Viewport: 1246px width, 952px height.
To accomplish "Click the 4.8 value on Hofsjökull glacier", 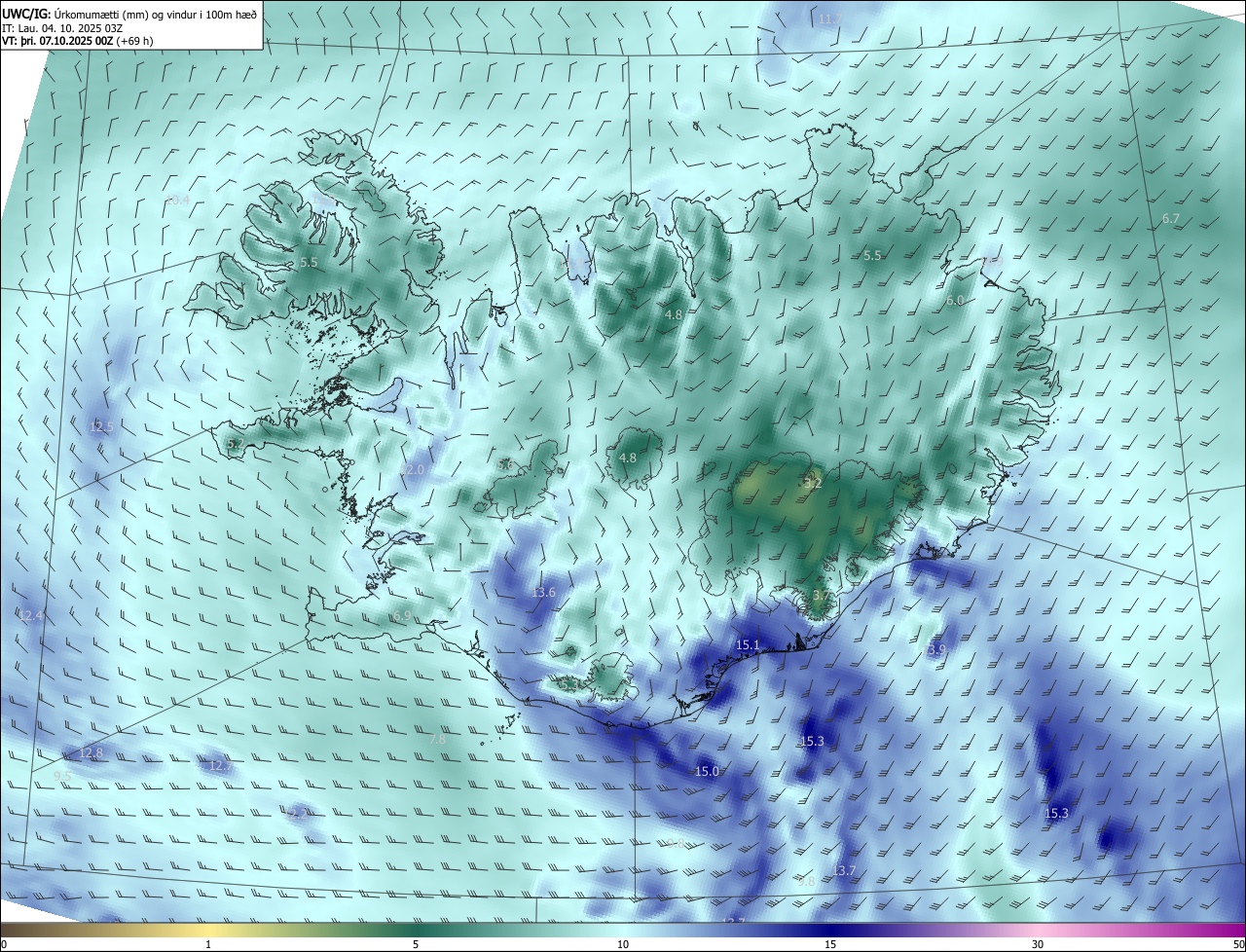I will 628,458.
